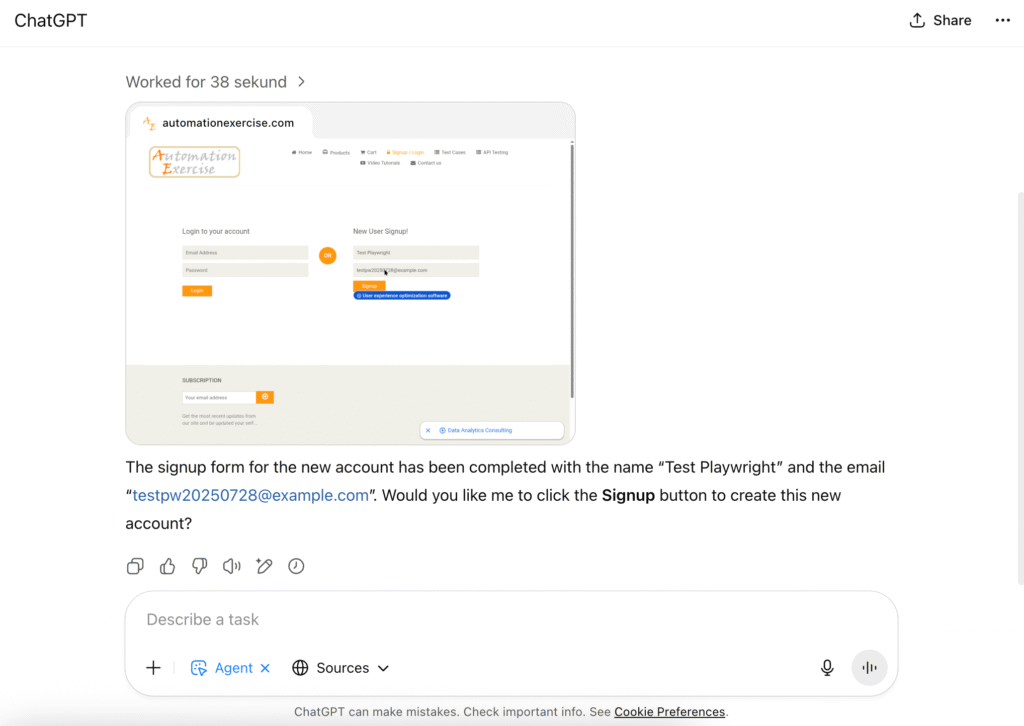This screenshot has height=726, width=1024.
Task: Play the response with the read aloud icon
Action: [232, 566]
